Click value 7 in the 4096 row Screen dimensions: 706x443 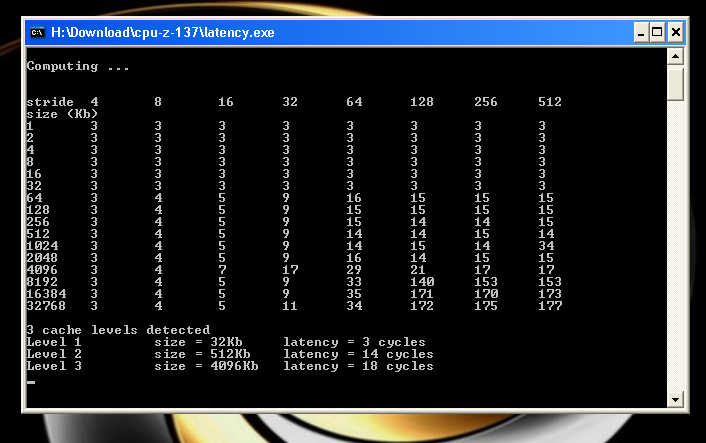222,270
